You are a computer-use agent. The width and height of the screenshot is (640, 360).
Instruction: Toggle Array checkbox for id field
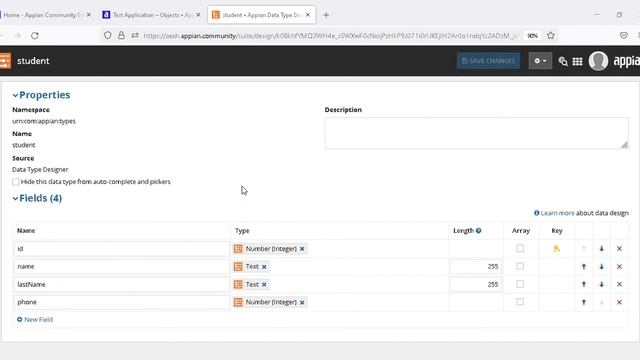coord(520,248)
